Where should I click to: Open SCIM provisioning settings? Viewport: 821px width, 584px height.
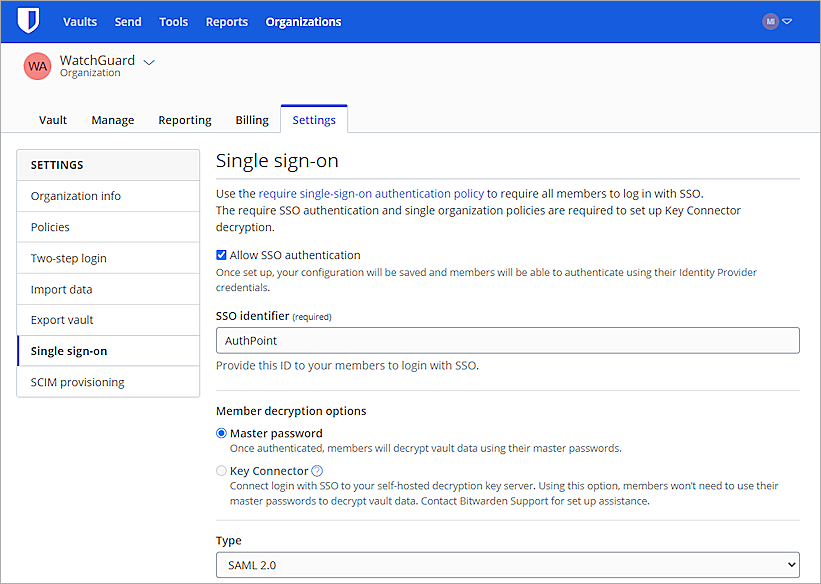click(77, 381)
